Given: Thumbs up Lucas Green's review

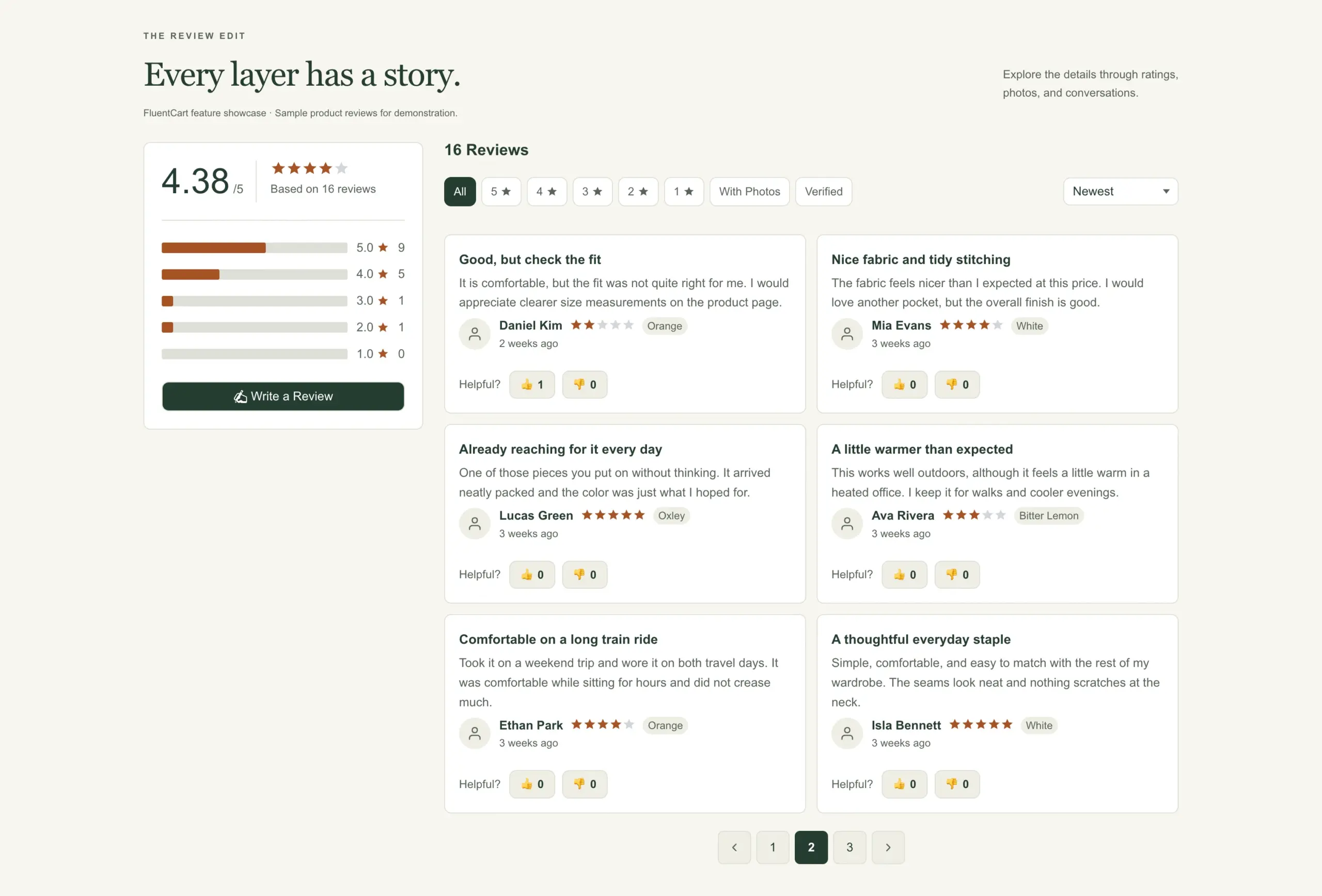Looking at the screenshot, I should (531, 575).
